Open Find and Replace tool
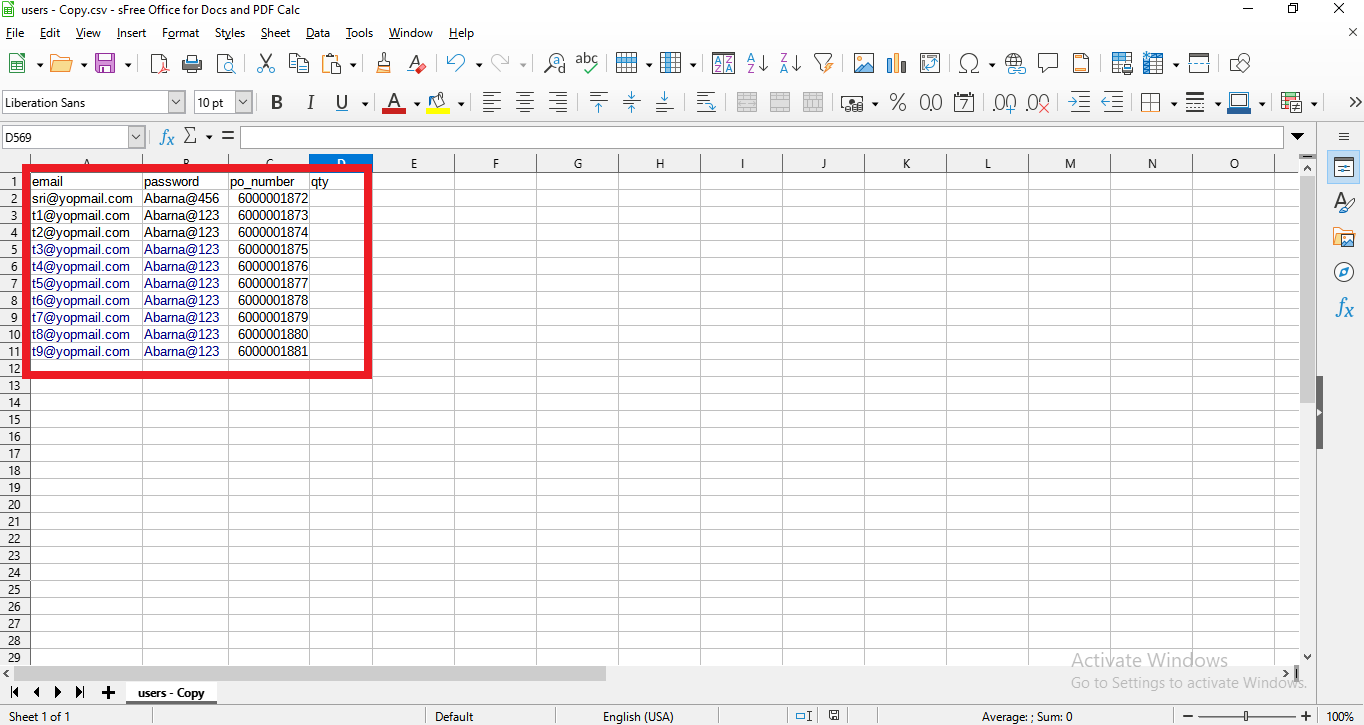 [x=554, y=64]
